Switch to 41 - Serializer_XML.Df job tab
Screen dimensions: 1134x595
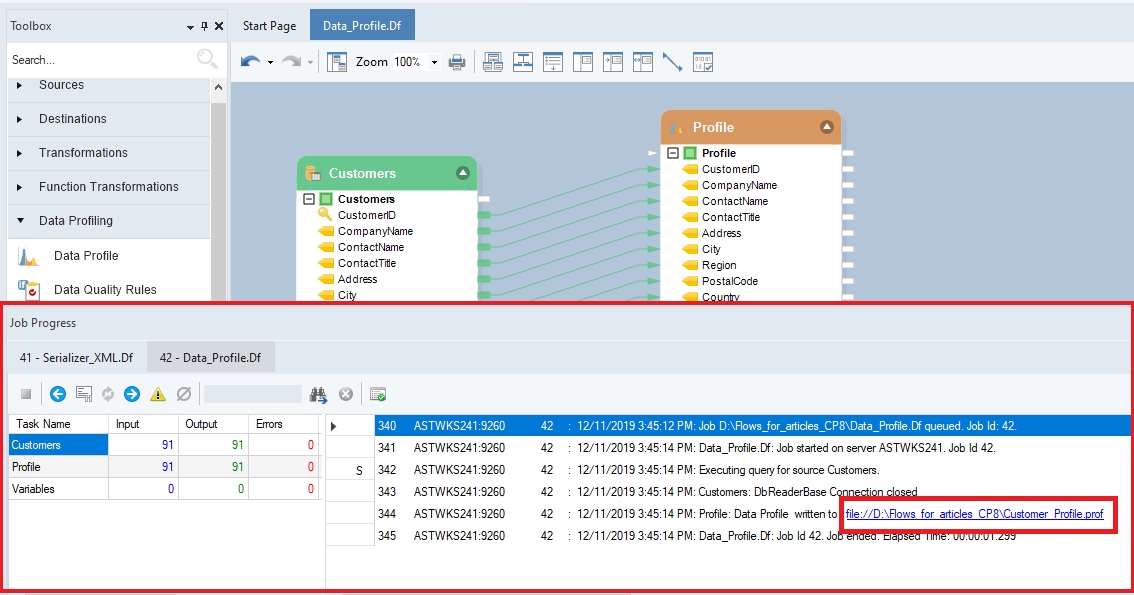[76, 357]
